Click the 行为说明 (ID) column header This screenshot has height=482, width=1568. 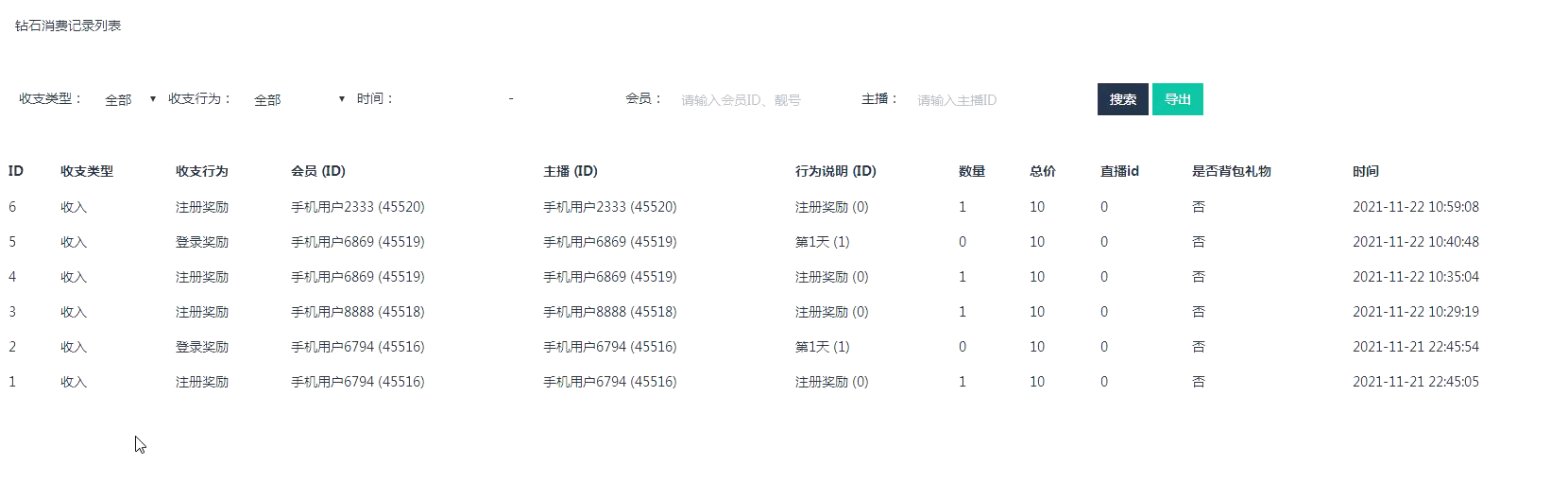(836, 171)
